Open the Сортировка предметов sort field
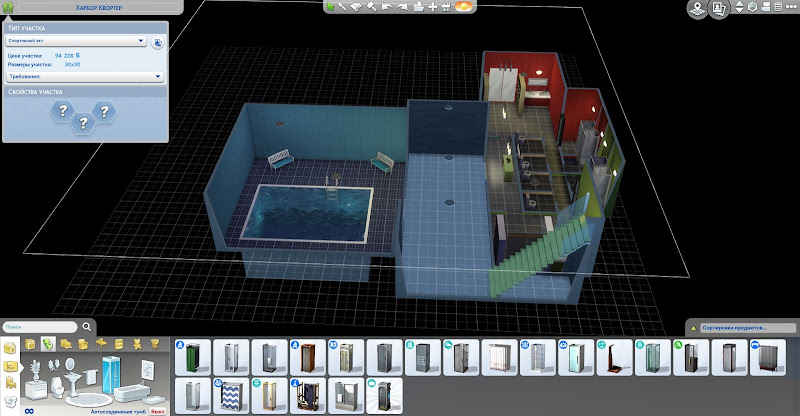Image resolution: width=800 pixels, height=416 pixels. pyautogui.click(x=747, y=328)
